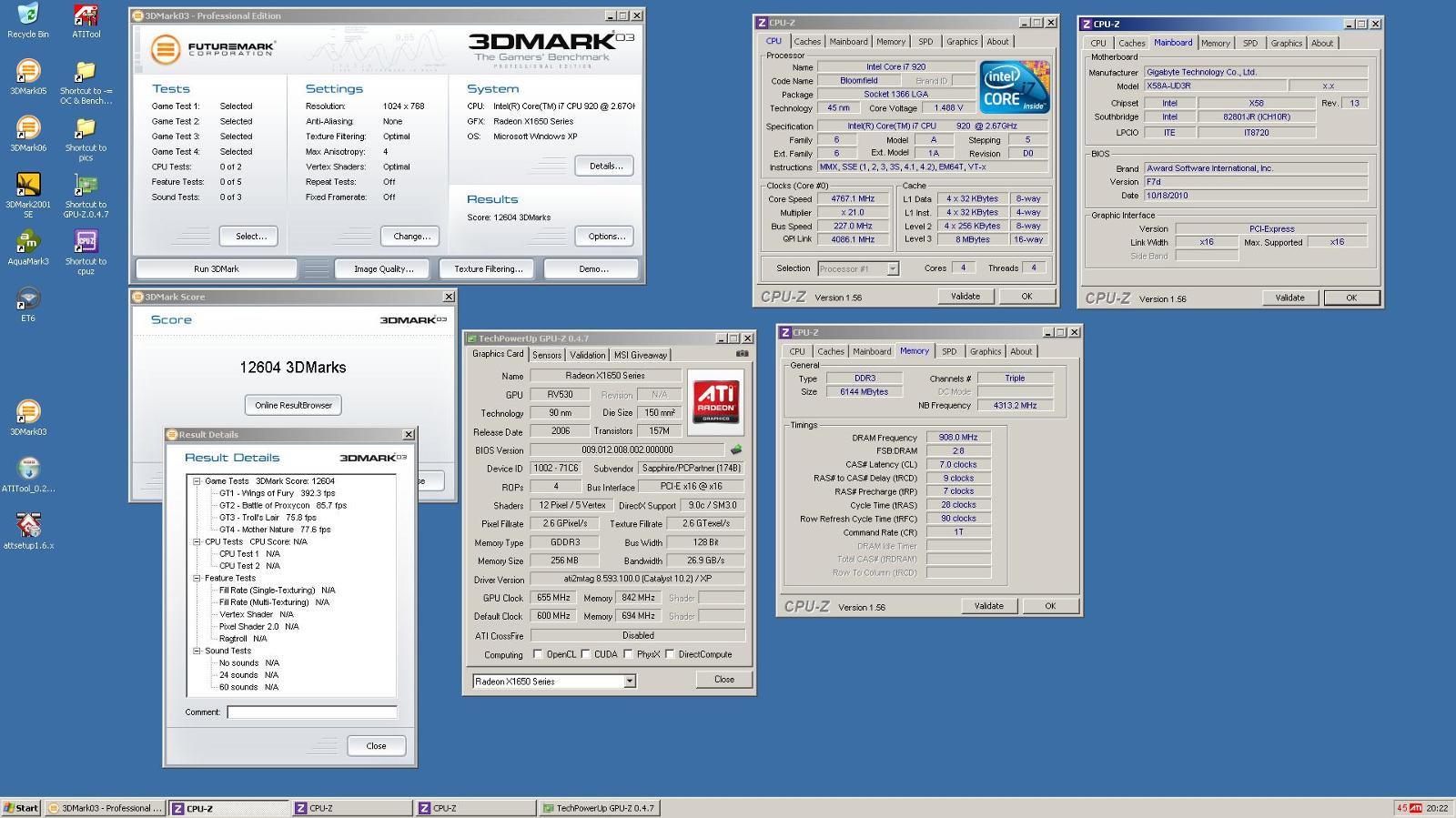Open the Validation tab in GPU-Z
This screenshot has height=818, width=1456.
click(587, 355)
